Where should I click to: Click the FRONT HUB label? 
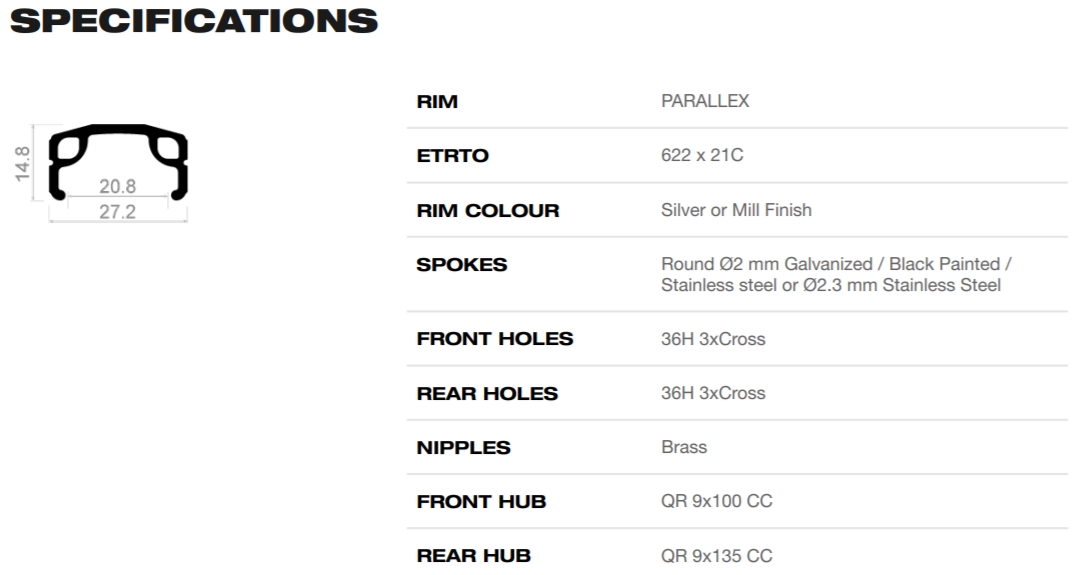[x=481, y=501]
